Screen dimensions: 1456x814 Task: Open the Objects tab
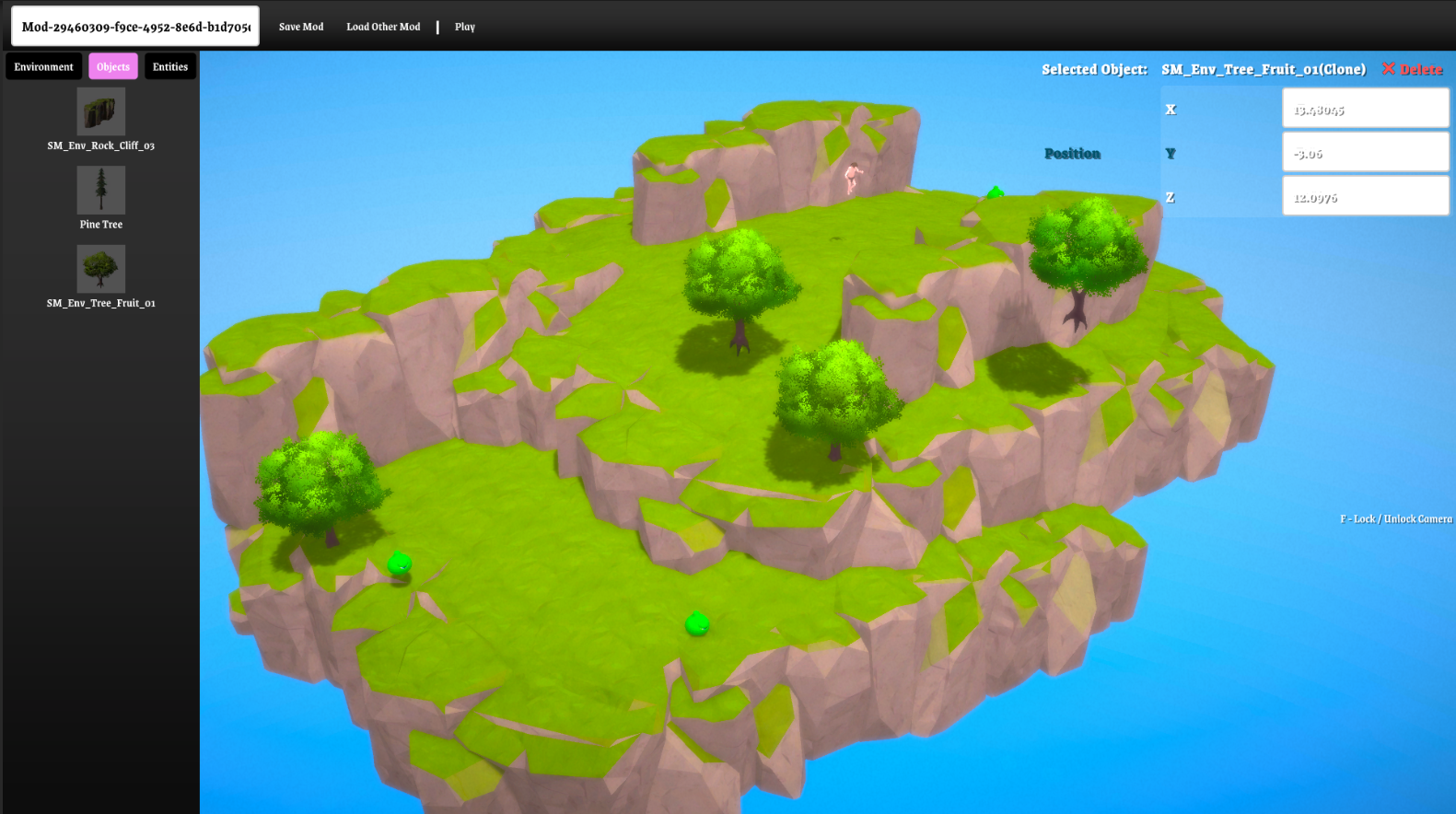coord(113,66)
